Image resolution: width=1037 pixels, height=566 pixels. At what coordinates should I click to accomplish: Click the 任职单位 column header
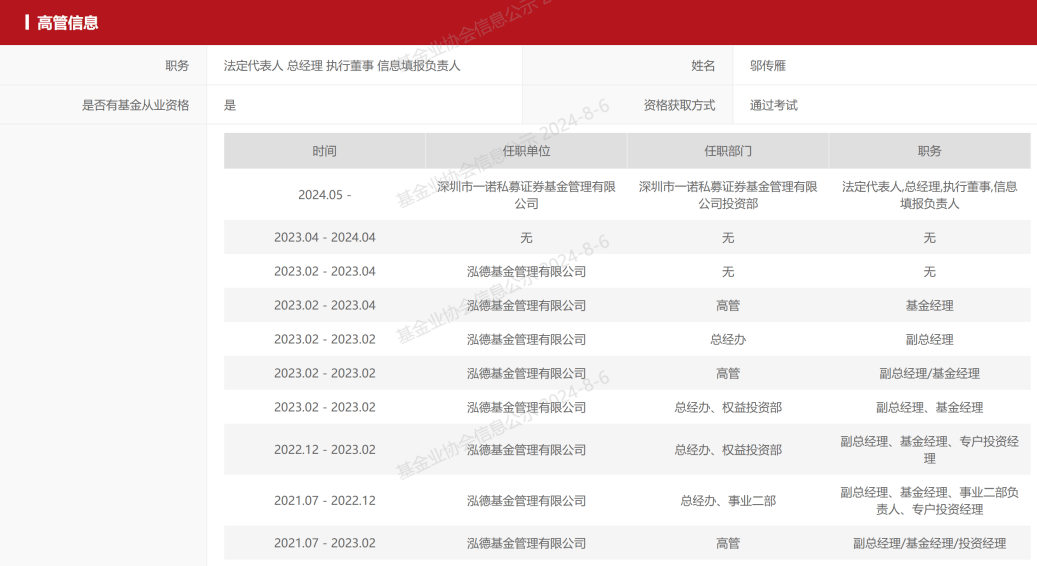click(526, 151)
